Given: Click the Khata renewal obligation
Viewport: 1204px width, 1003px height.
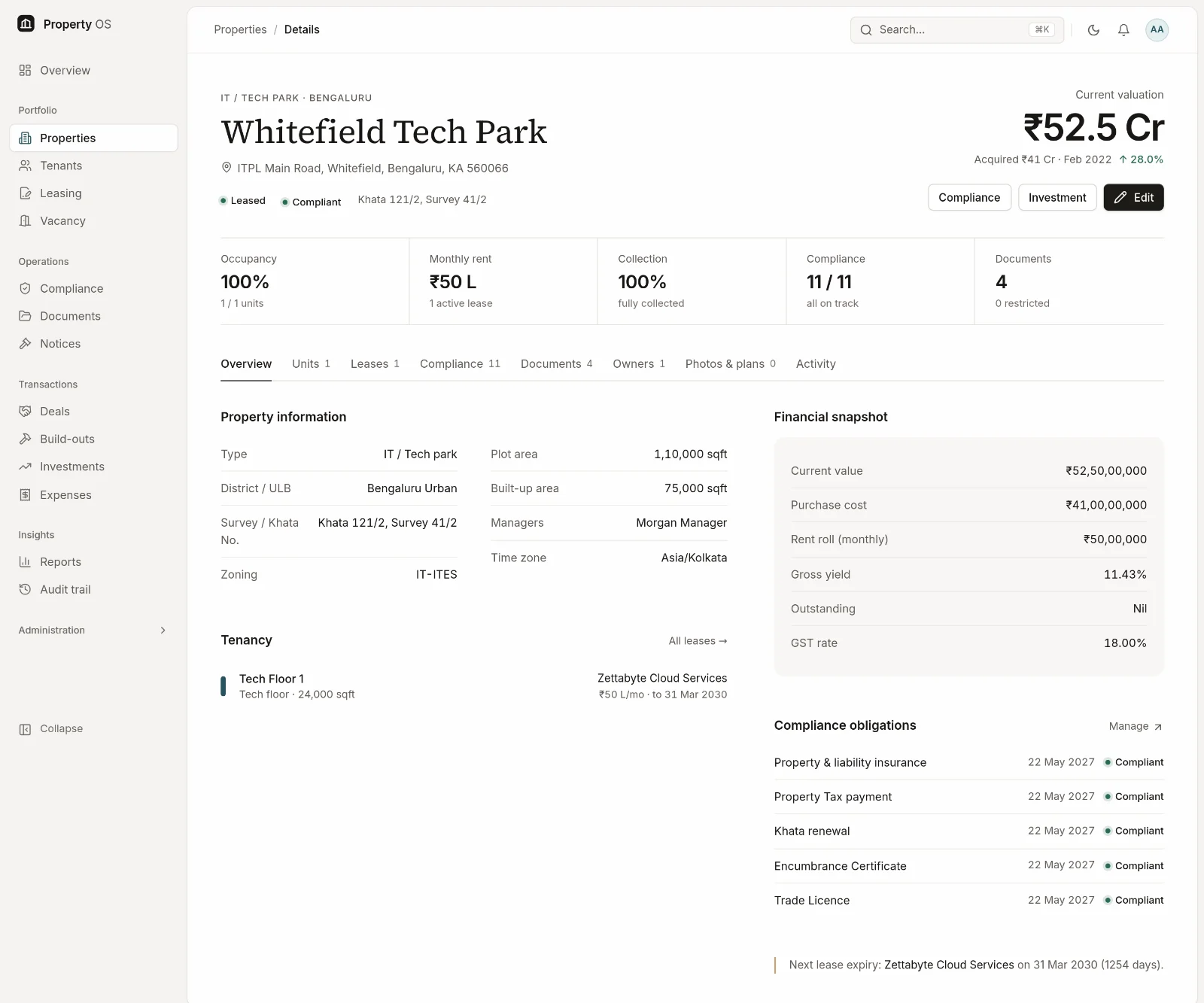Looking at the screenshot, I should [x=968, y=831].
